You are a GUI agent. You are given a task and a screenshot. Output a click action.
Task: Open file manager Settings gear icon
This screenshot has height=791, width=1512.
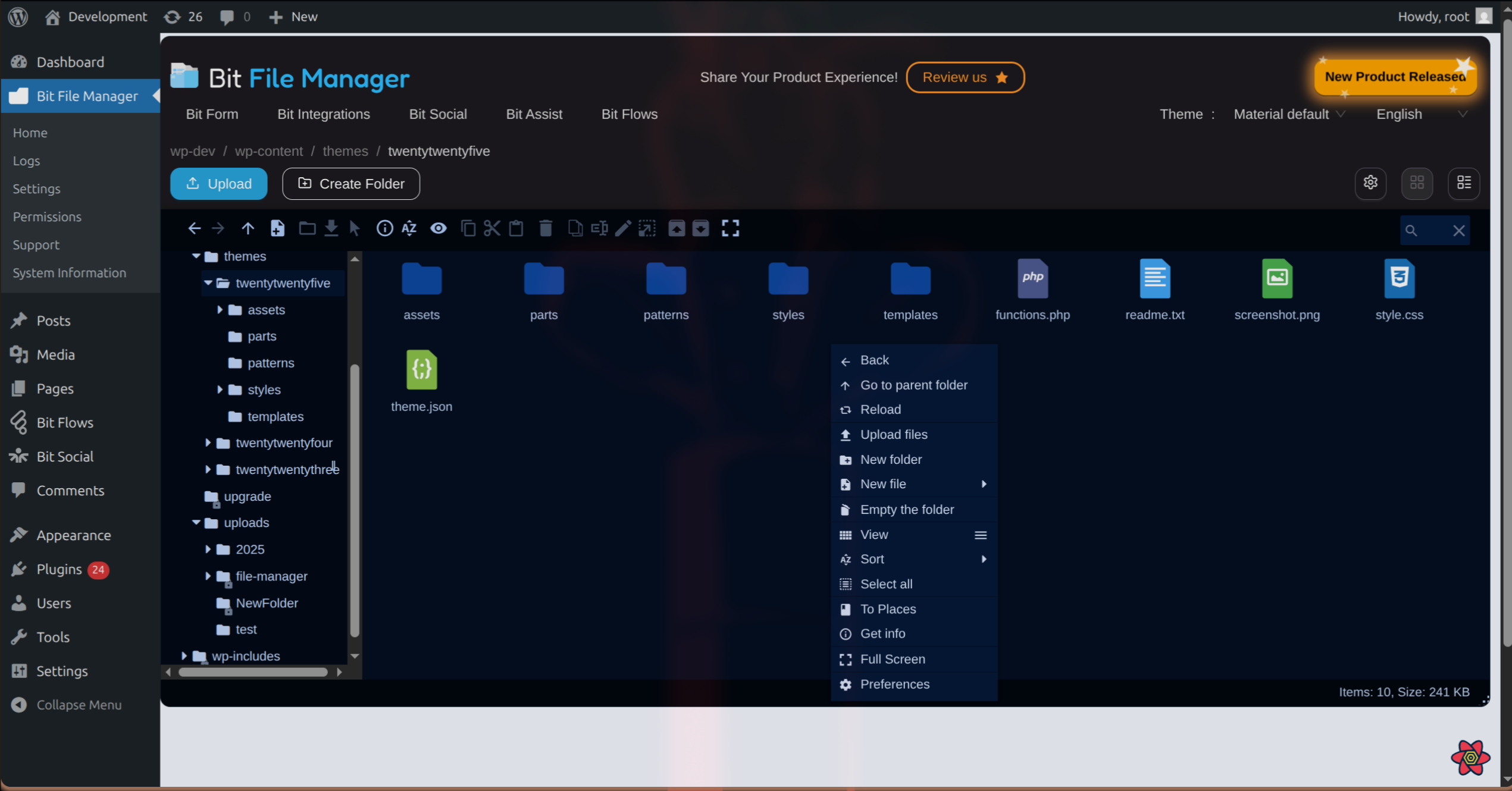(1370, 183)
